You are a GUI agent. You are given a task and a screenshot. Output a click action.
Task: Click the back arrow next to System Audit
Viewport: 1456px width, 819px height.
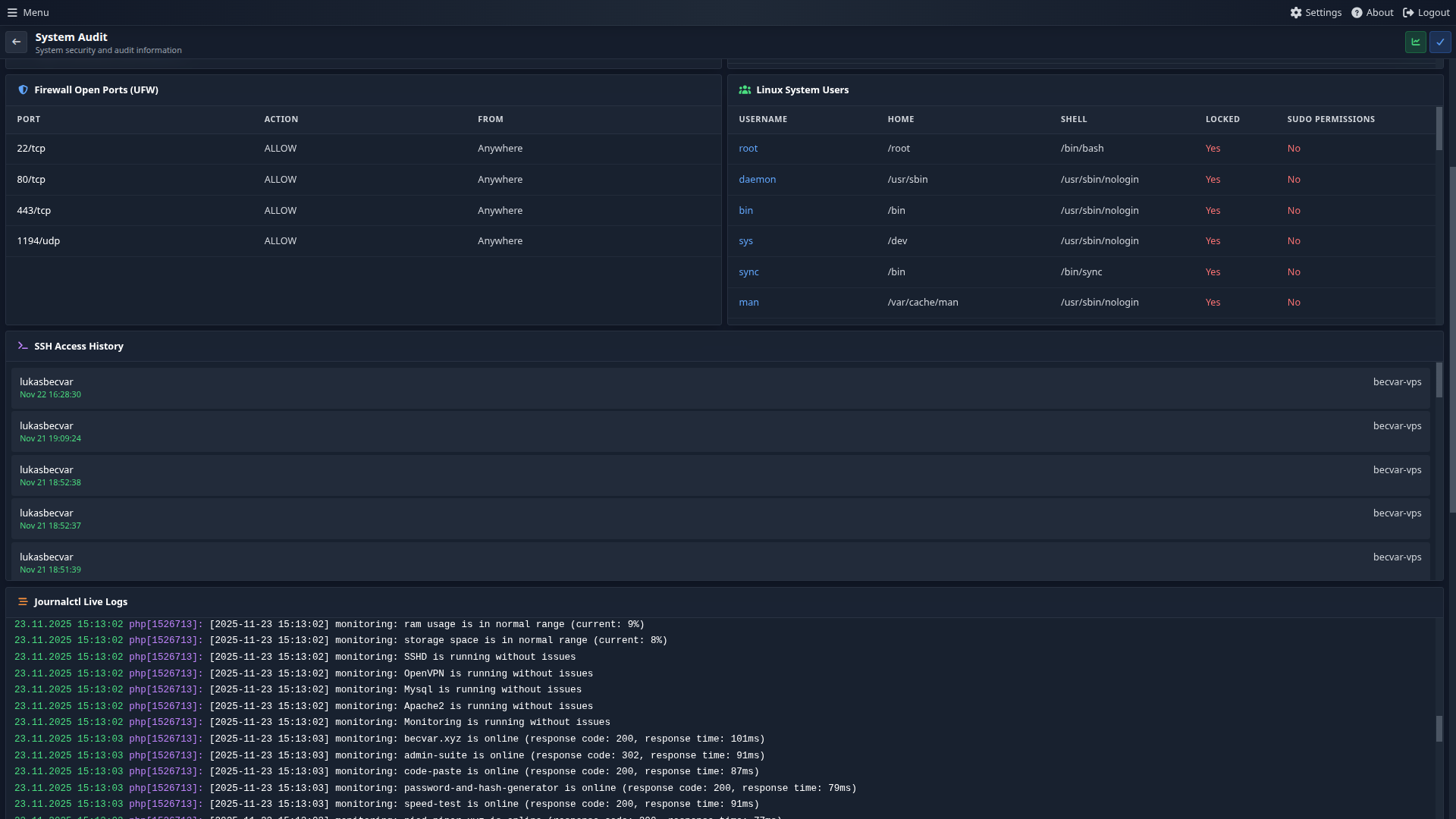pos(16,42)
